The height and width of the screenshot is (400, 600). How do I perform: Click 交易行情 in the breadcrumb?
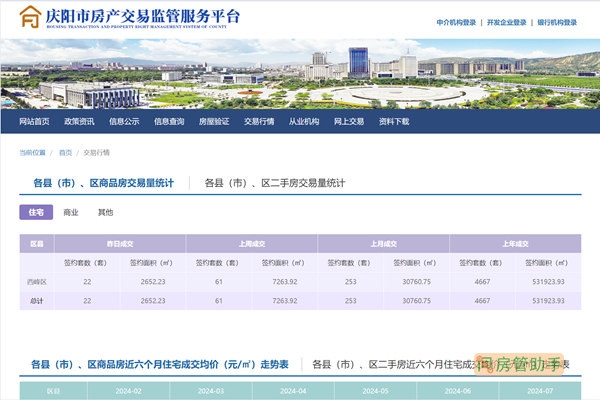96,153
